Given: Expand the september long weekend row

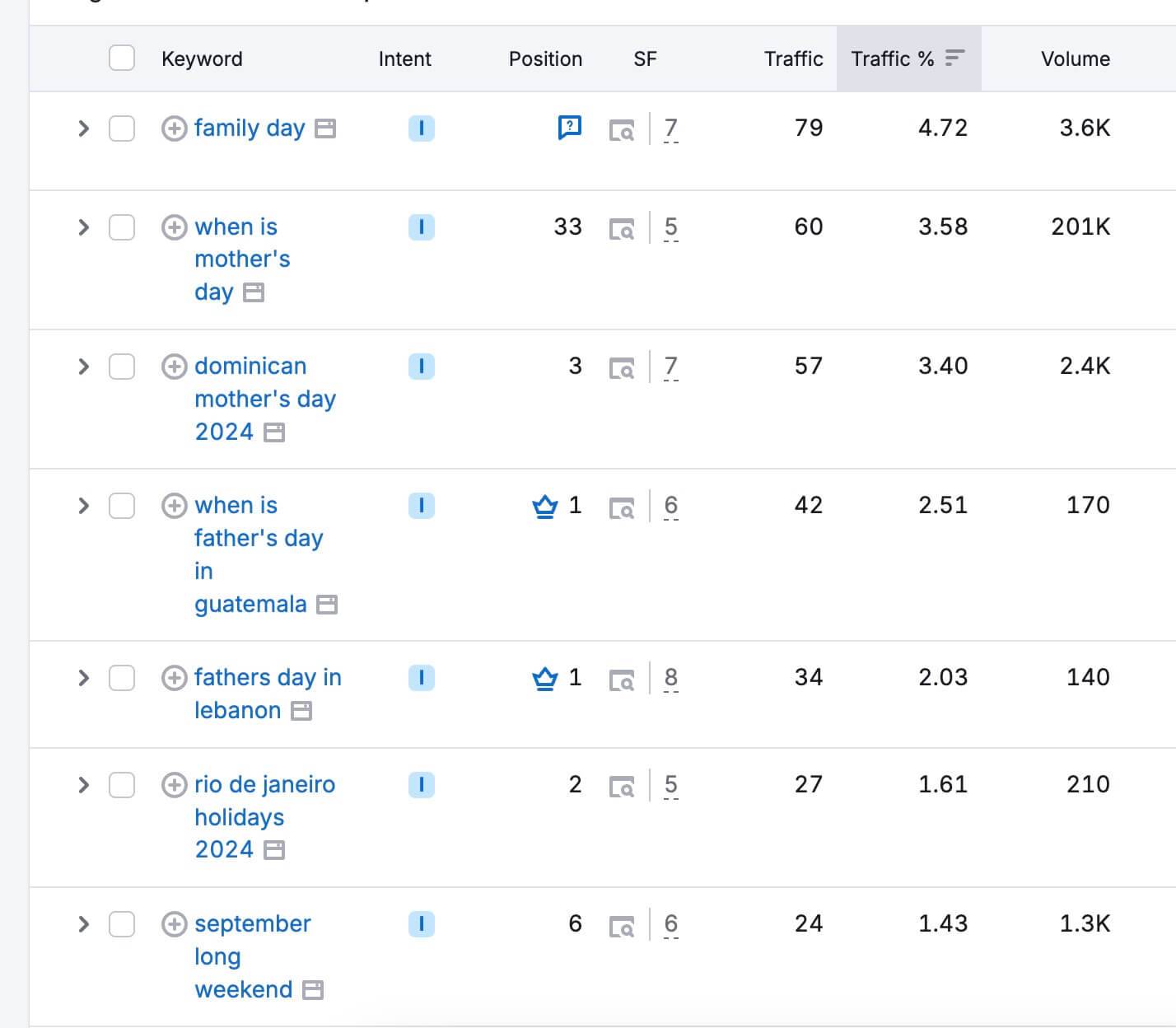Looking at the screenshot, I should [83, 924].
